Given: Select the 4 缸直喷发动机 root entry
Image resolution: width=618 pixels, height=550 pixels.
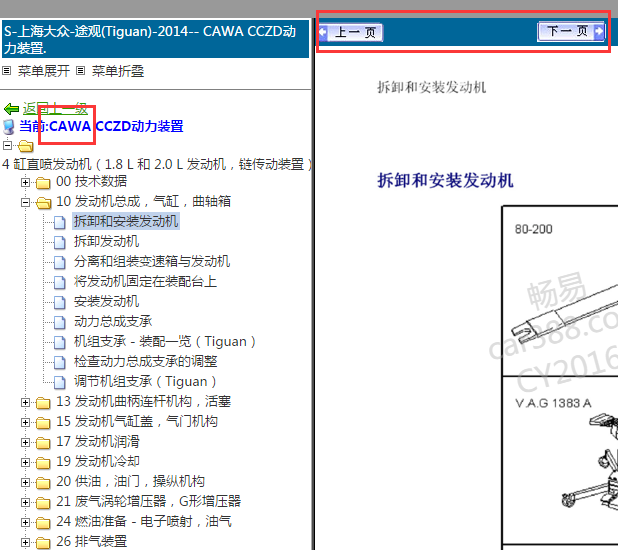Looking at the screenshot, I should point(157,164).
